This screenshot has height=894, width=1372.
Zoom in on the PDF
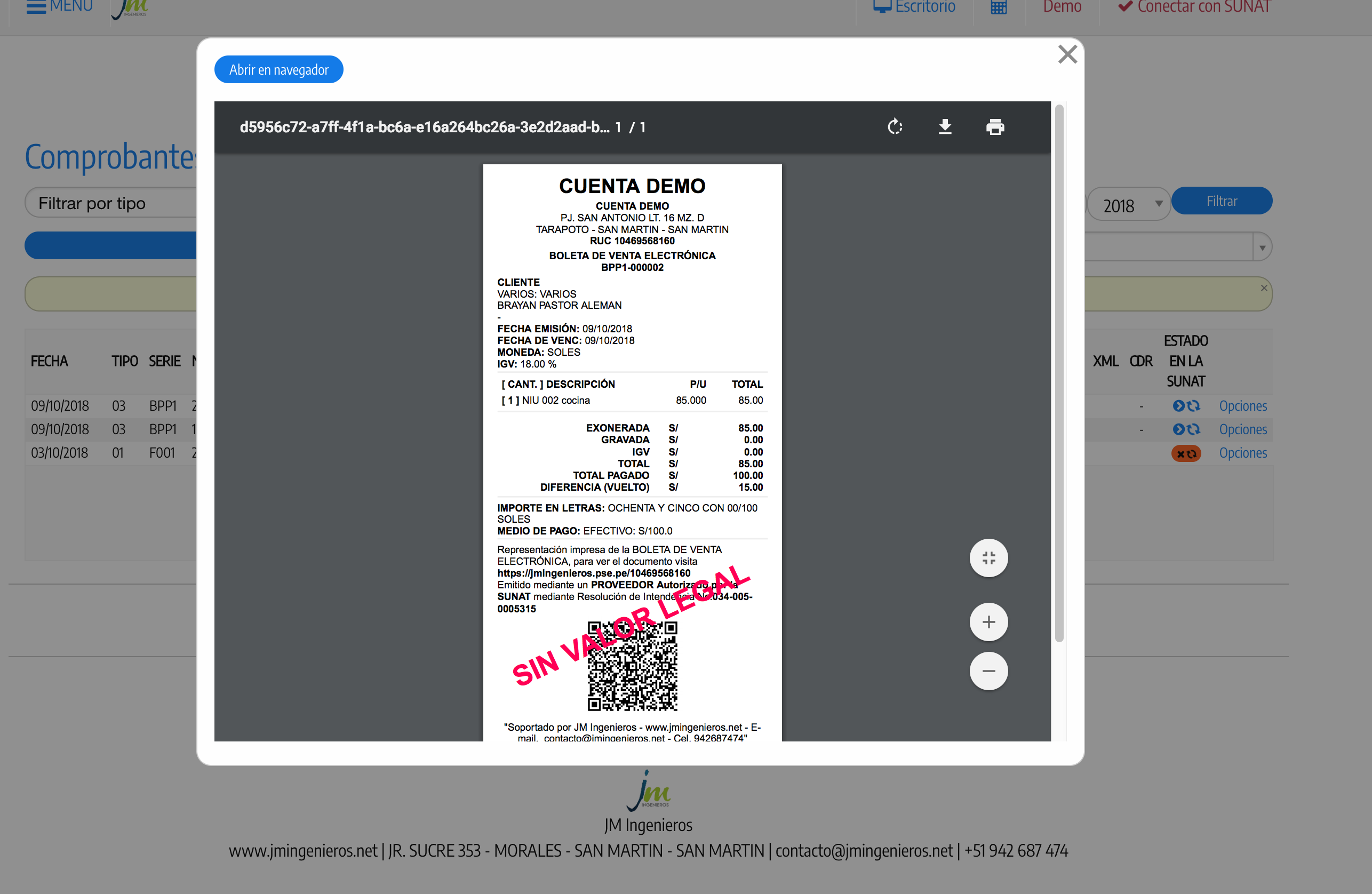[x=988, y=622]
